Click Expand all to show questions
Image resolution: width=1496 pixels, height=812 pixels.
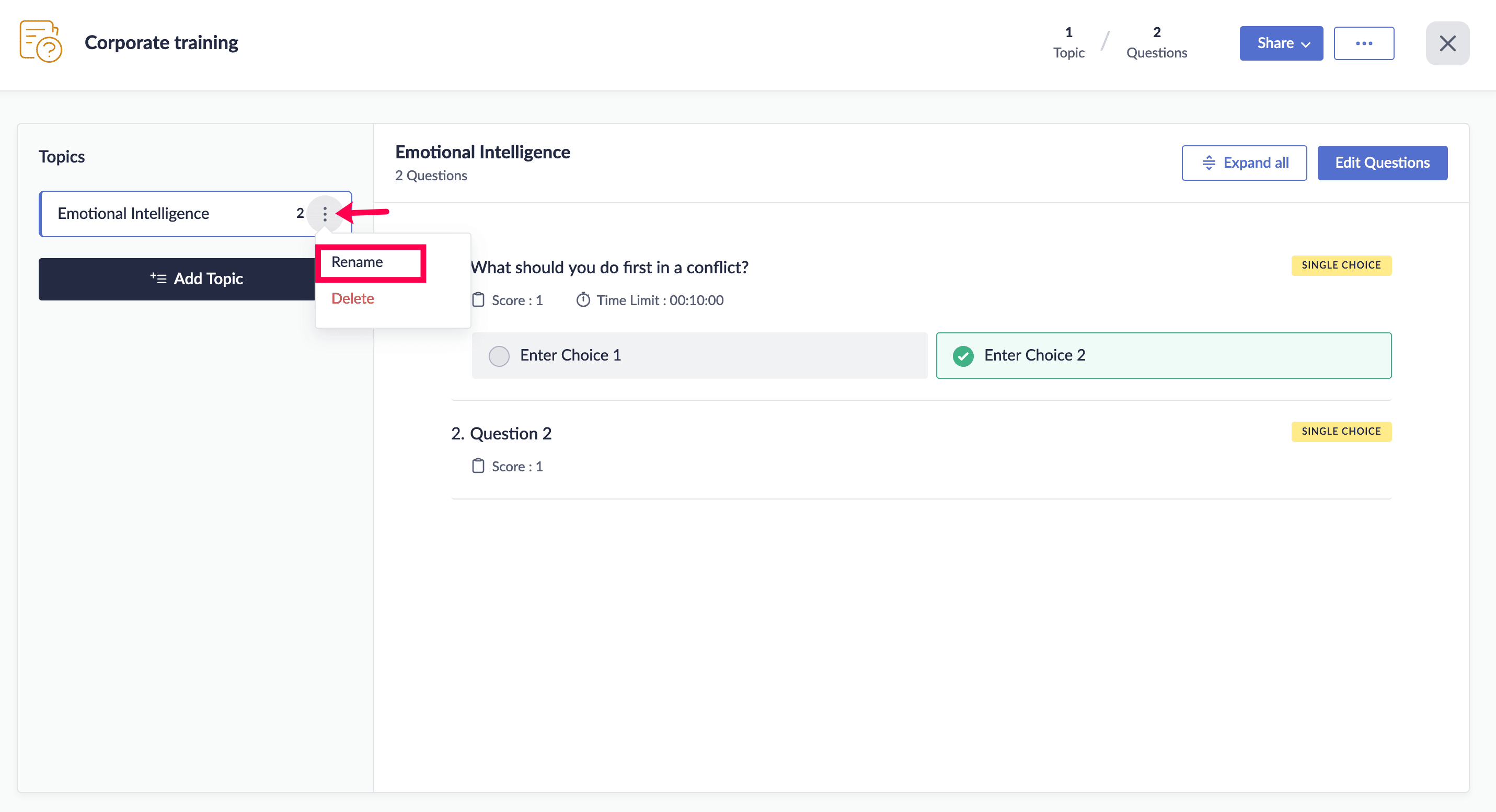pos(1244,163)
